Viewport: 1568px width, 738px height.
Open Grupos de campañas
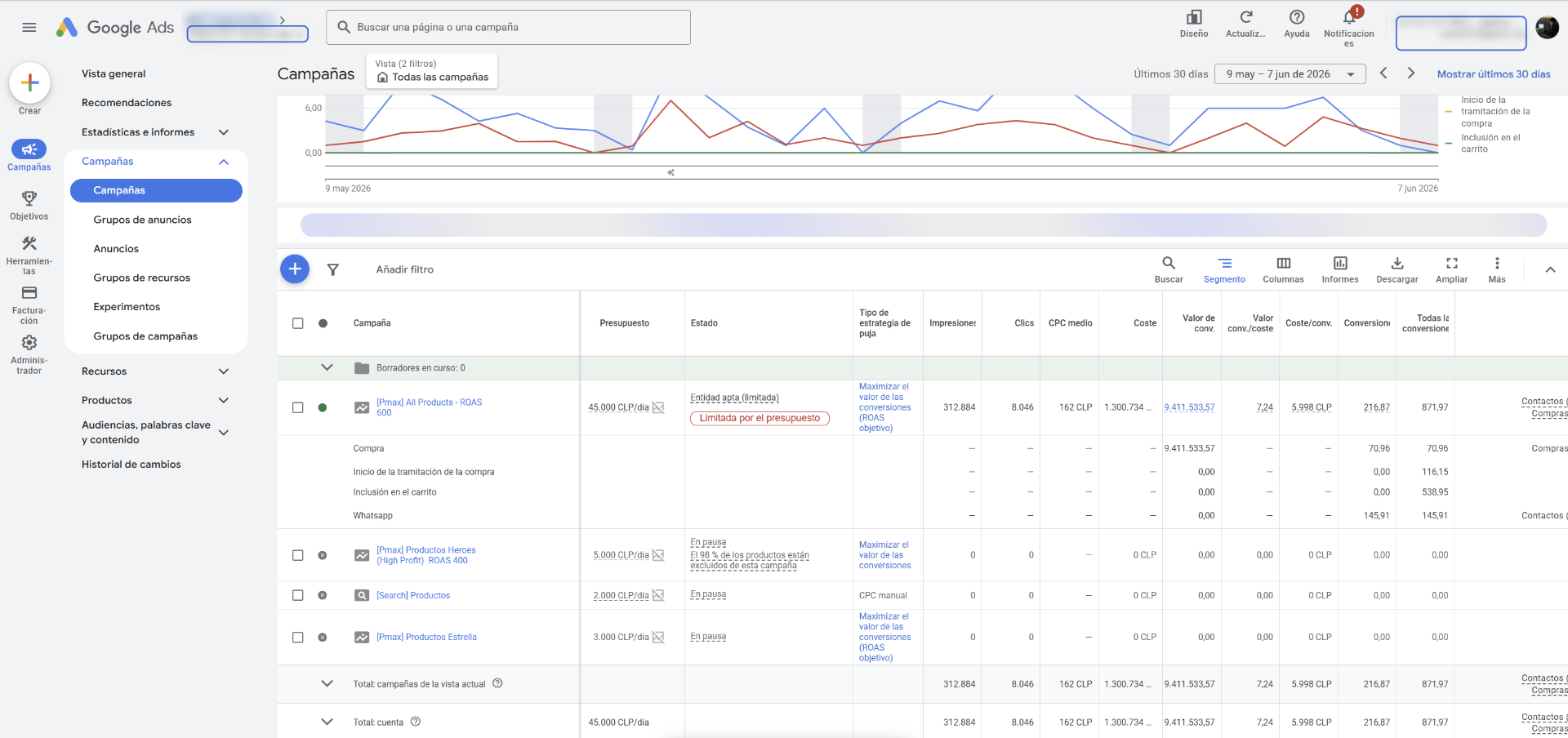tap(145, 336)
